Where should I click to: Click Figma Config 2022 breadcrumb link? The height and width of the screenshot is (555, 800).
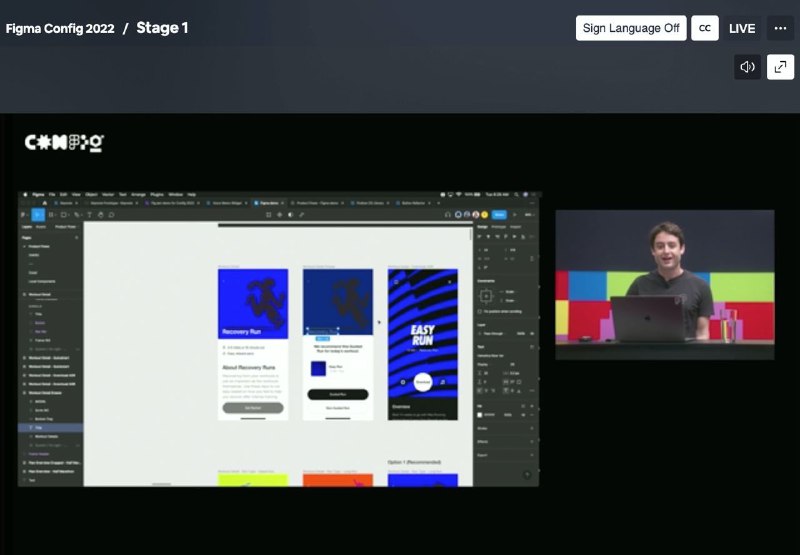pyautogui.click(x=60, y=28)
